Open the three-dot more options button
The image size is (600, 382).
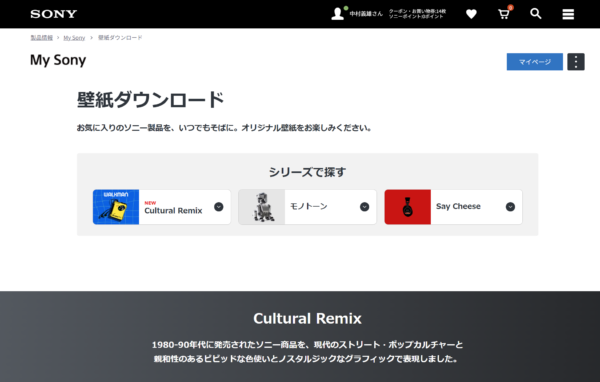(x=576, y=62)
